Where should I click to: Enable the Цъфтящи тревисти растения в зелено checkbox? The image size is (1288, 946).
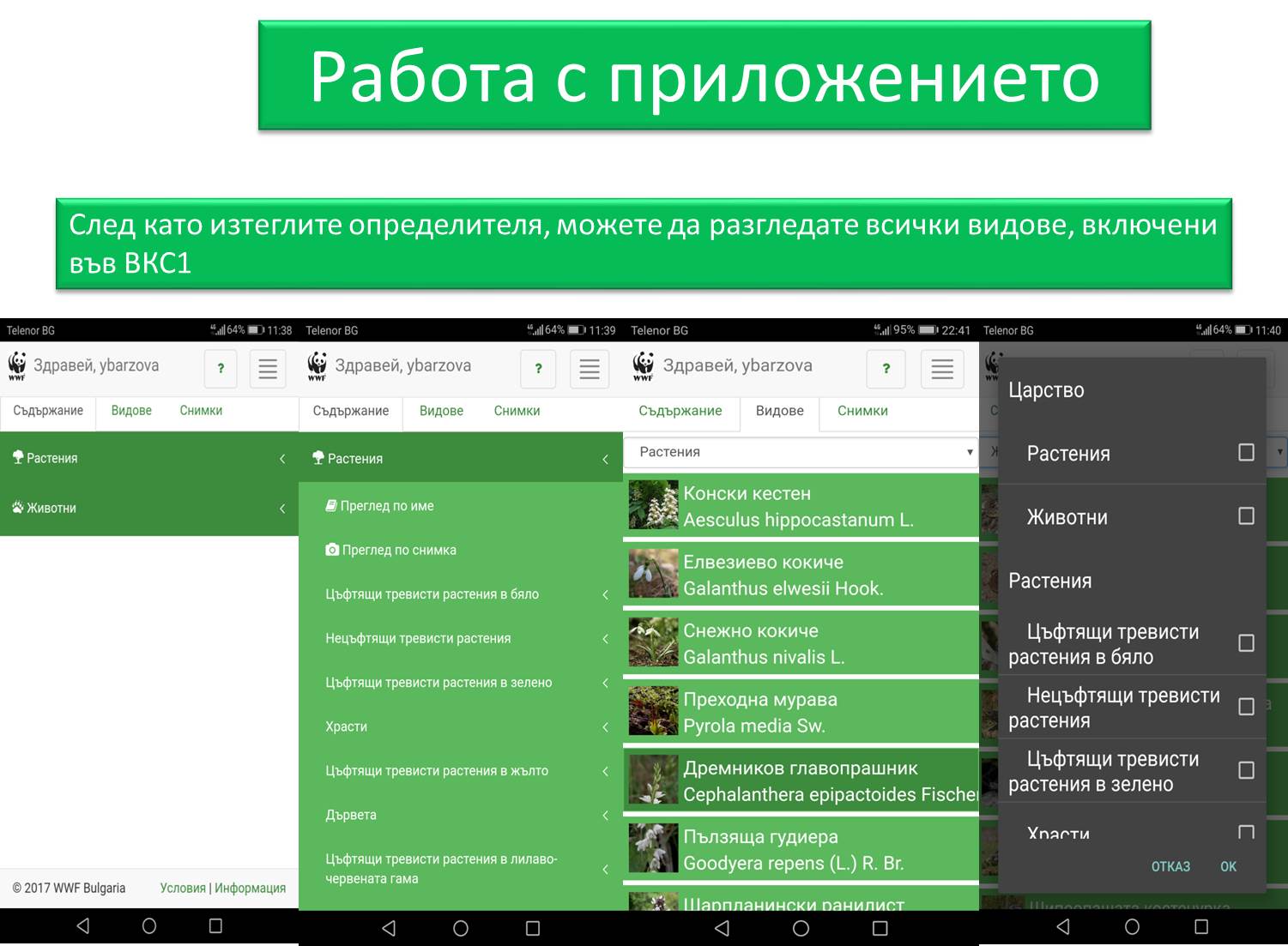point(1246,770)
